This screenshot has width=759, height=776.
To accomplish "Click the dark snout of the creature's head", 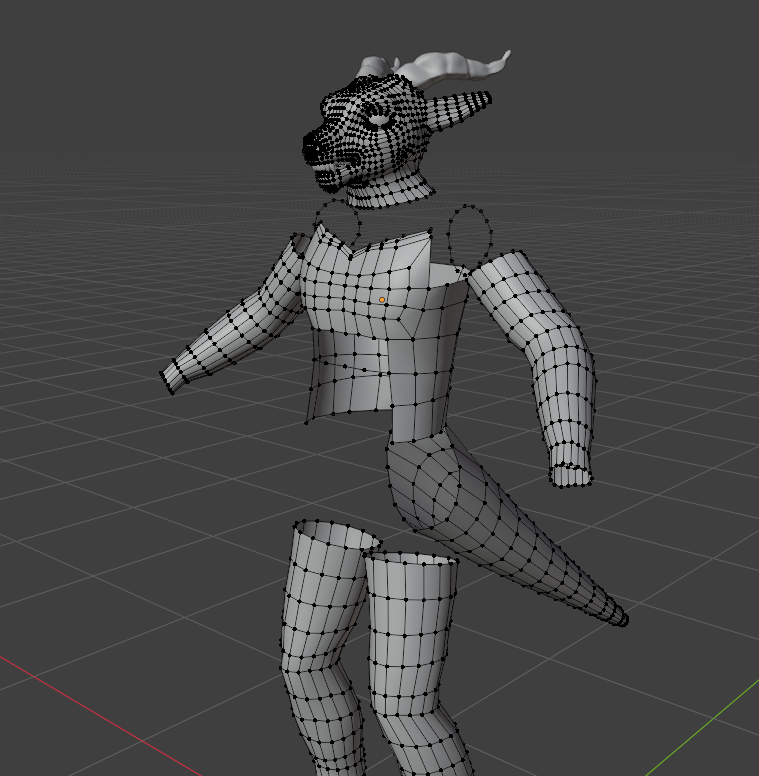I will [x=312, y=146].
